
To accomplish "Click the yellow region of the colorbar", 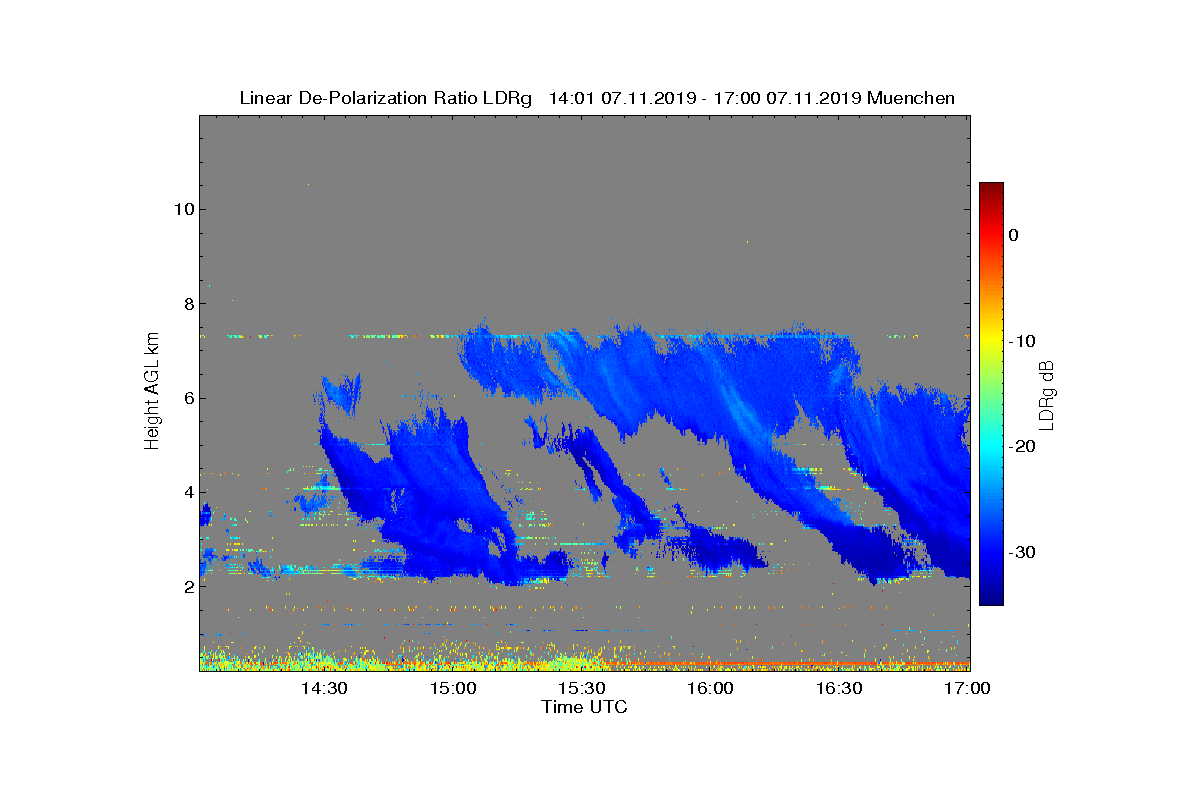I will 991,340.
